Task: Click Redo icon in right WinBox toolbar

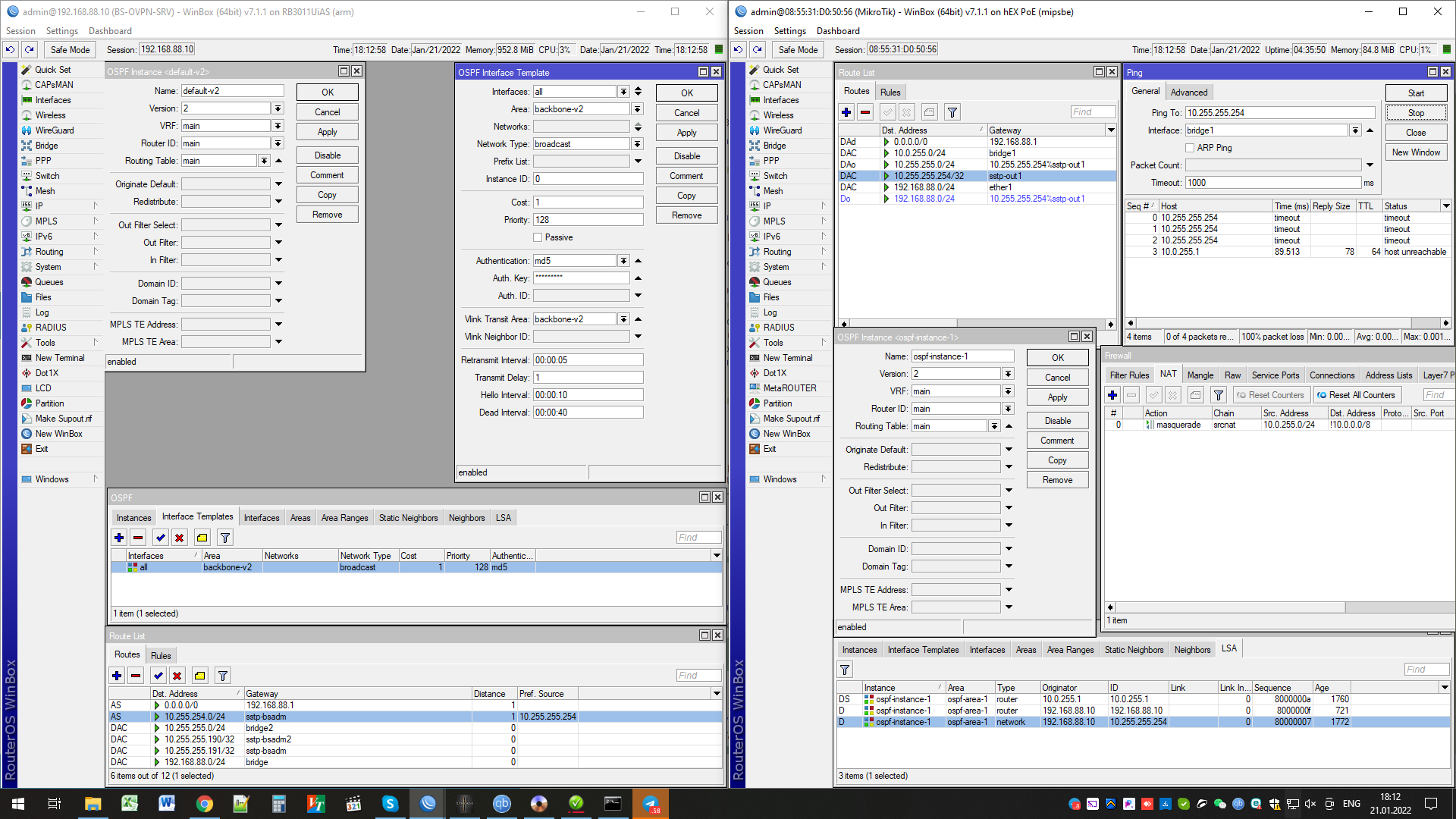Action: click(757, 50)
